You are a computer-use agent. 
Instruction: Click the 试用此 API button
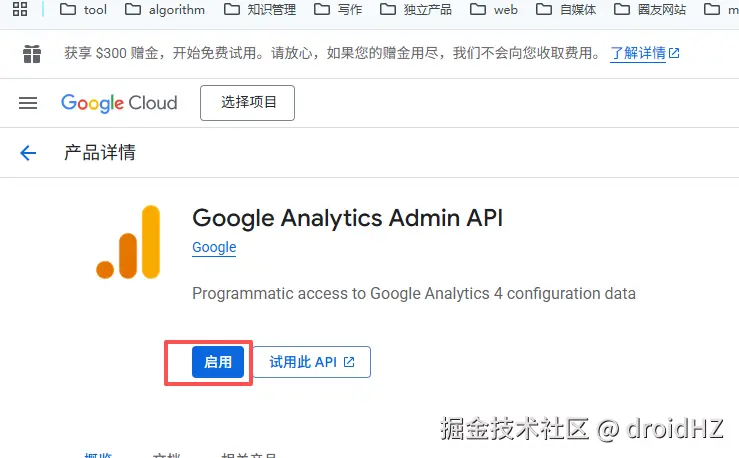(x=312, y=362)
